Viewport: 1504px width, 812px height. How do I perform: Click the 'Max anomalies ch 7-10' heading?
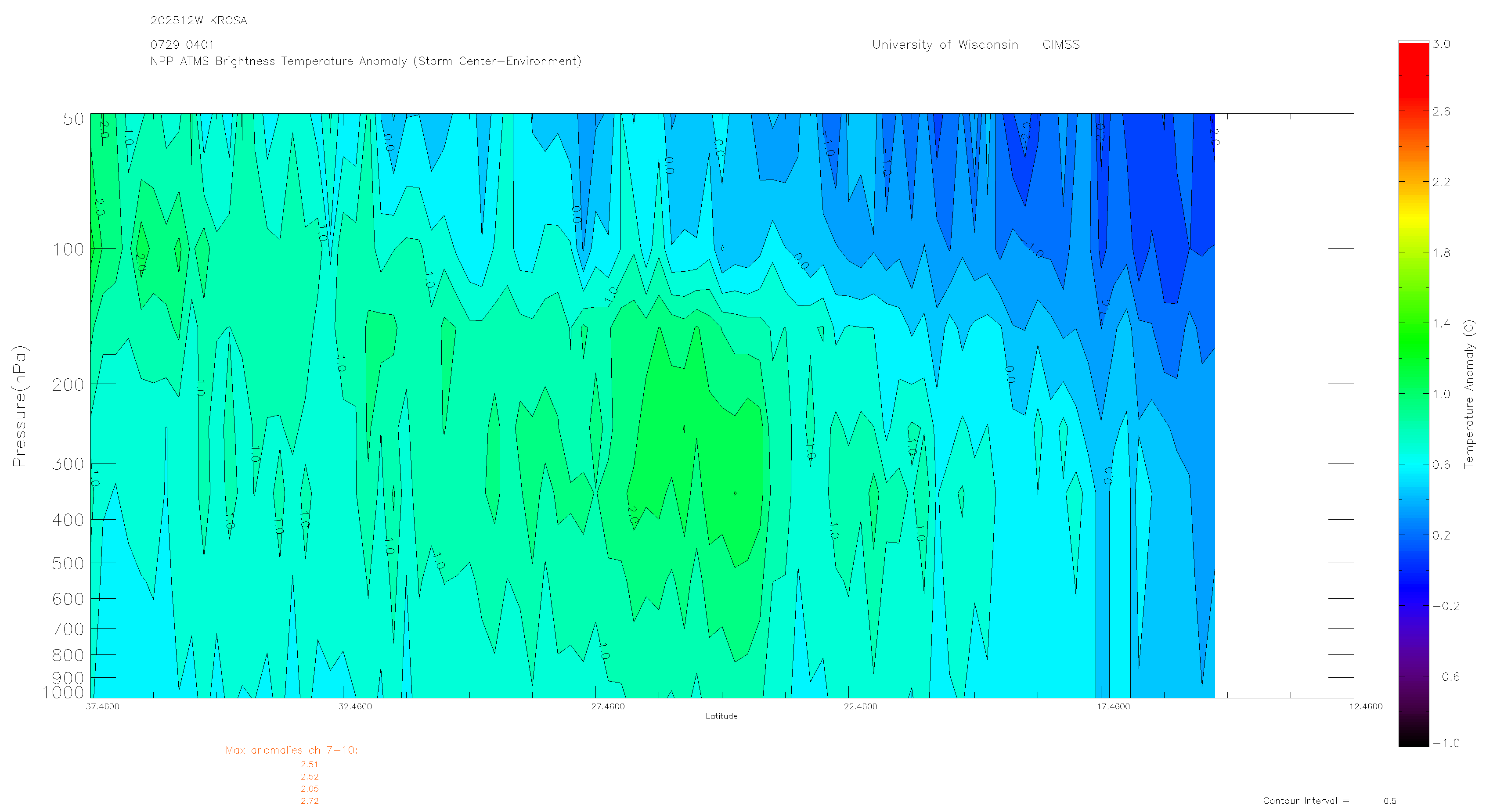(291, 751)
